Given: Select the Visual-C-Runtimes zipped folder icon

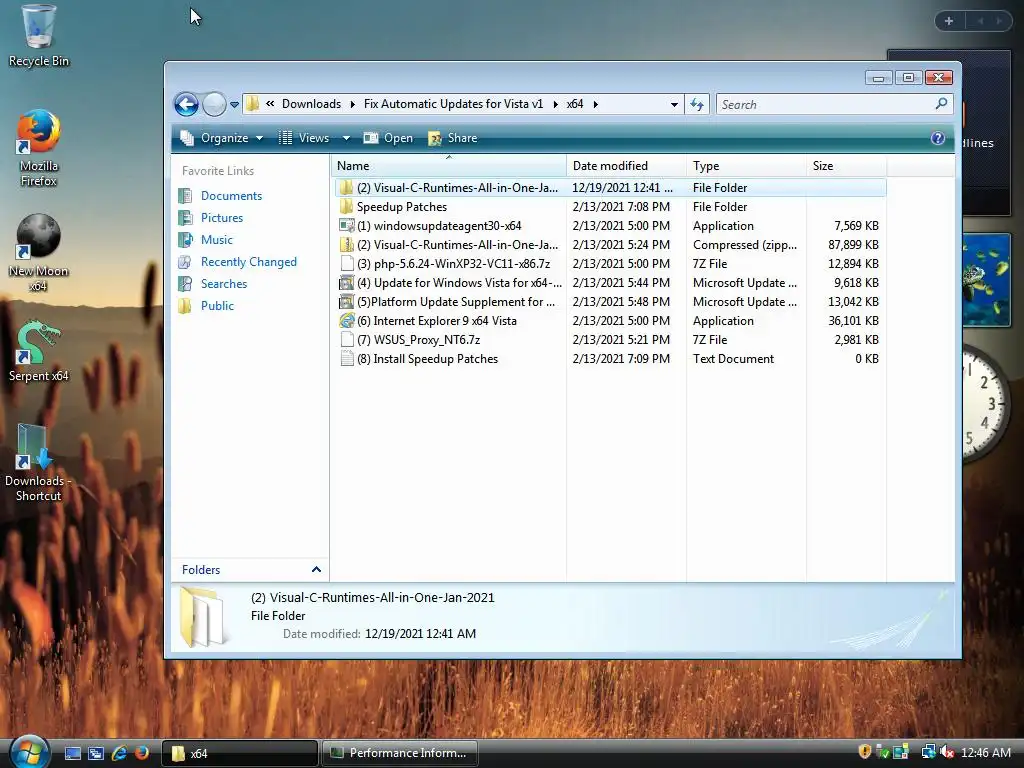Looking at the screenshot, I should 347,245.
